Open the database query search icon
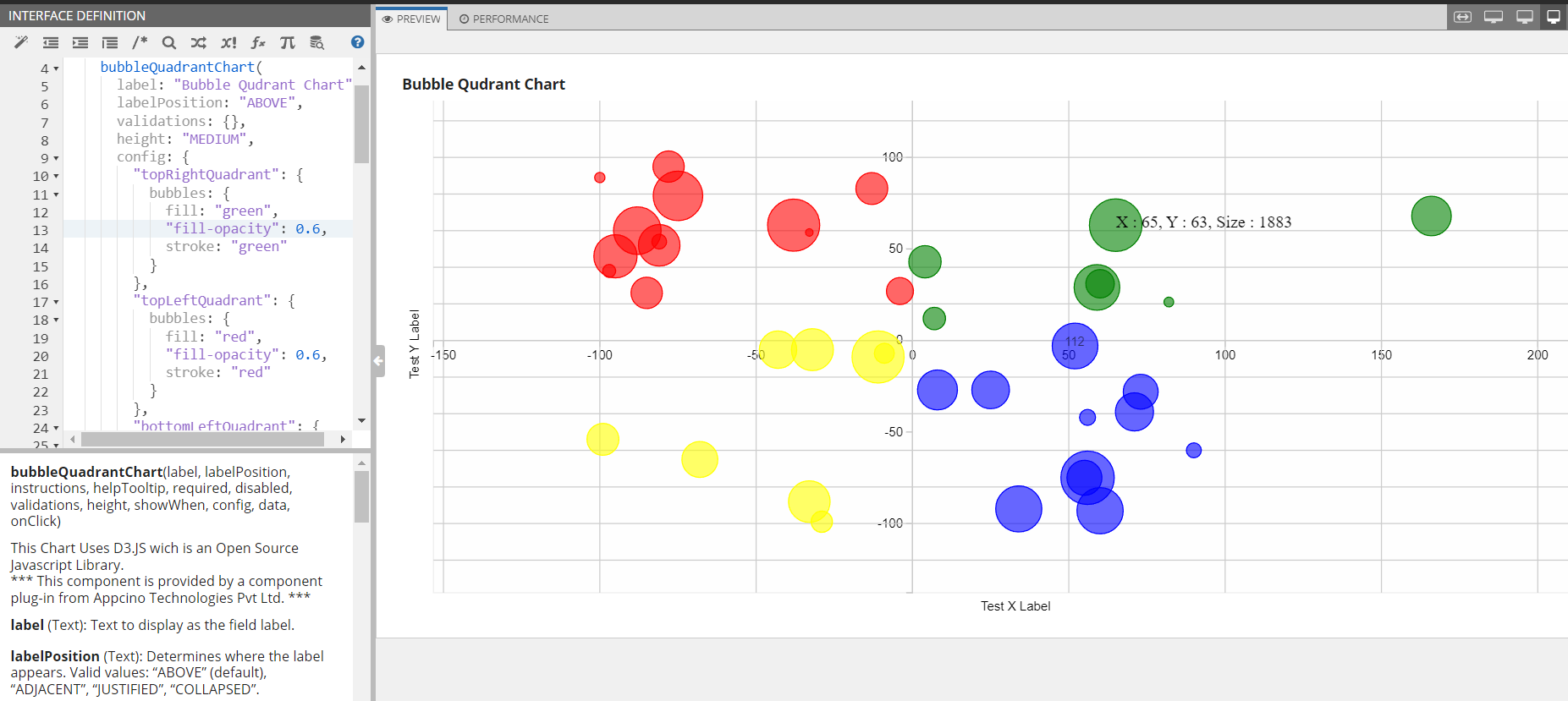Screen dimensions: 1568x701 click(317, 42)
